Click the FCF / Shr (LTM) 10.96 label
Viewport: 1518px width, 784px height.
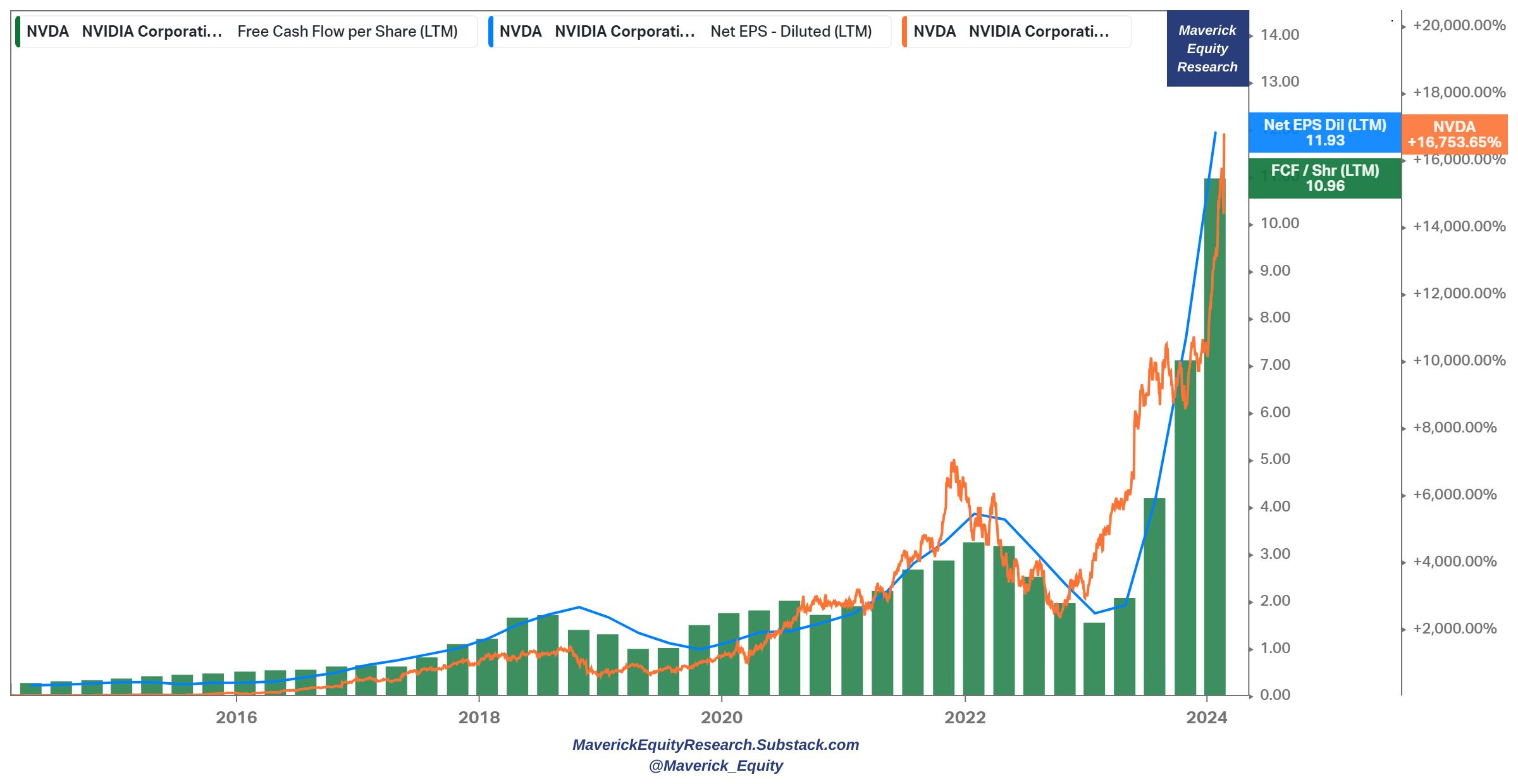1324,178
